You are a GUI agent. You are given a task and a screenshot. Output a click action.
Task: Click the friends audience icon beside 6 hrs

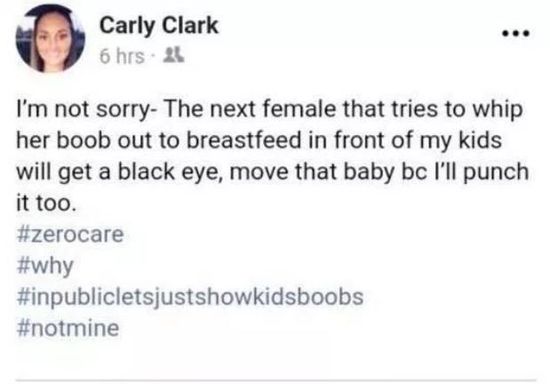[x=174, y=55]
